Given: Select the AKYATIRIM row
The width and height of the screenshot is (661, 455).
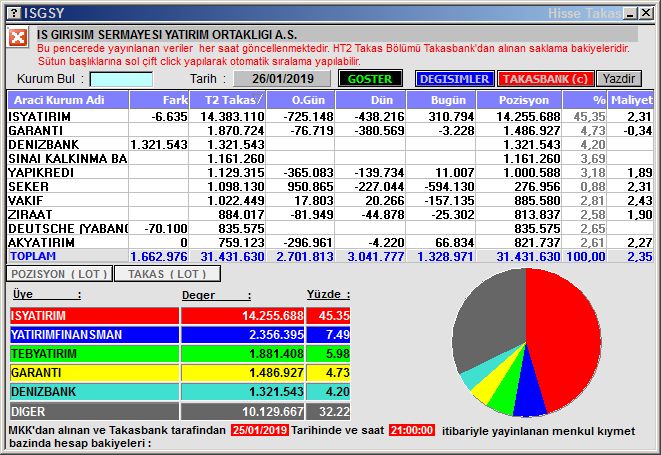Looking at the screenshot, I should click(x=330, y=242).
